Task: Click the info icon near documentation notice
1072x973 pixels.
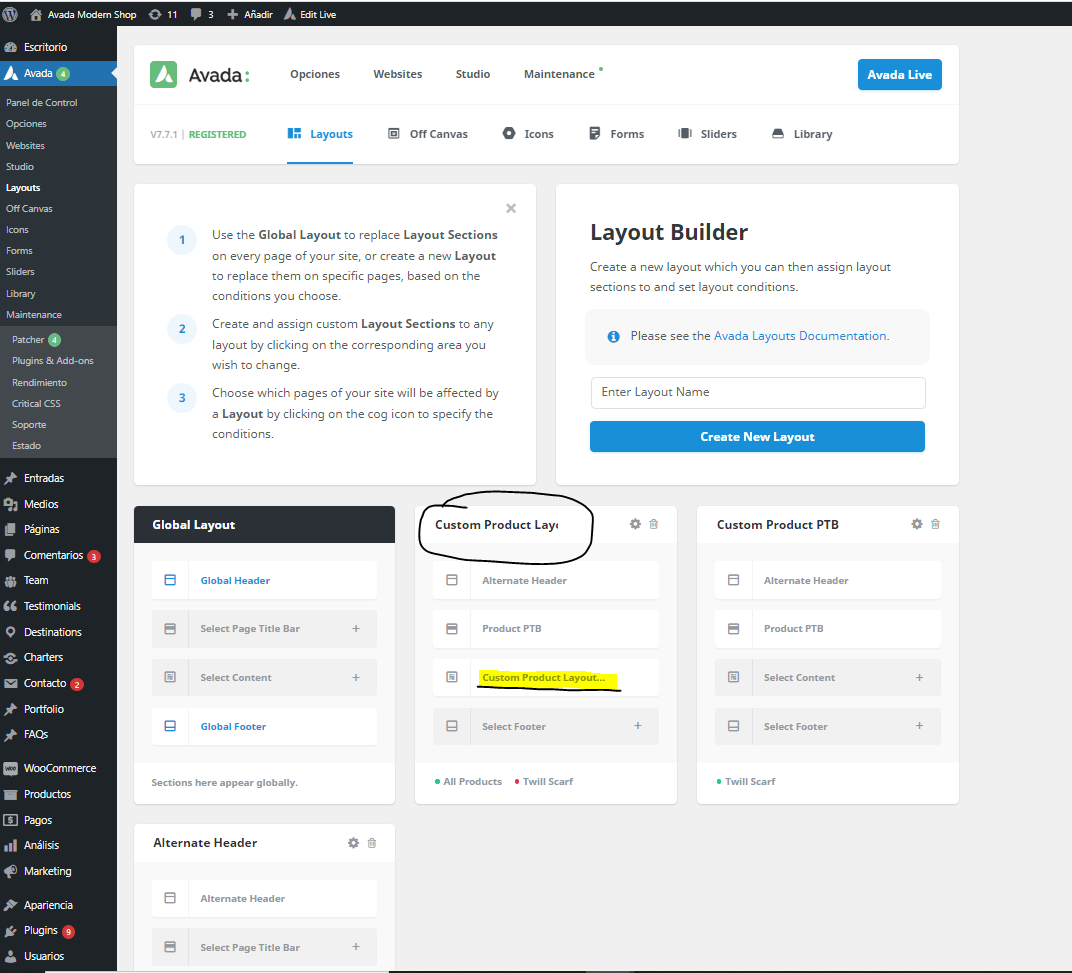Action: 613,336
